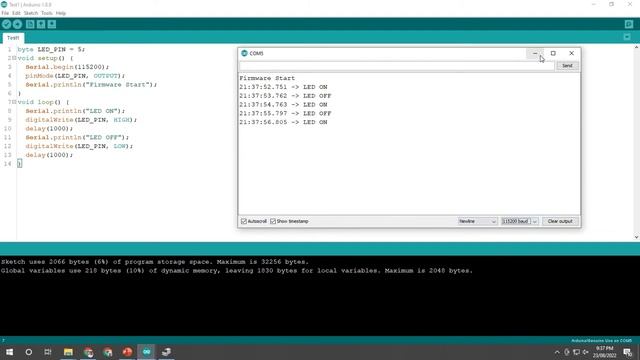
Task: Click the '21:37:55.797 -> LED OFF' line
Action: pyautogui.click(x=285, y=113)
